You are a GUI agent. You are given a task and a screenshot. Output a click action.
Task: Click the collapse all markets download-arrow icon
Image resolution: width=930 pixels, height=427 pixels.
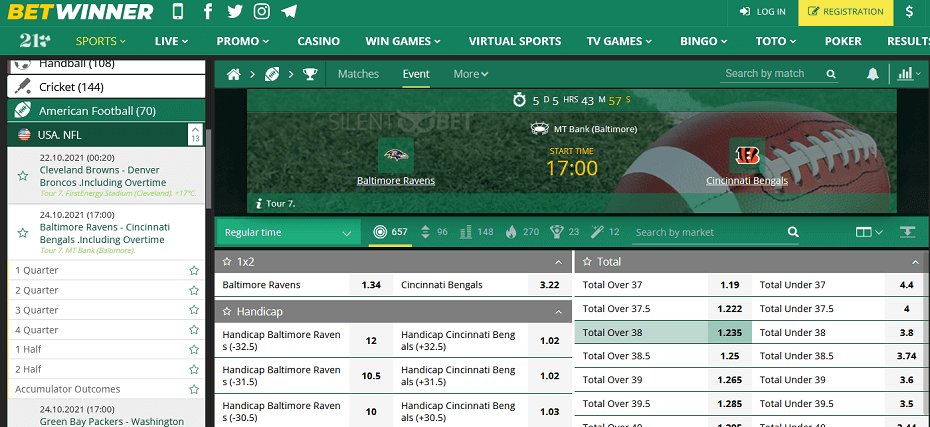click(x=907, y=232)
